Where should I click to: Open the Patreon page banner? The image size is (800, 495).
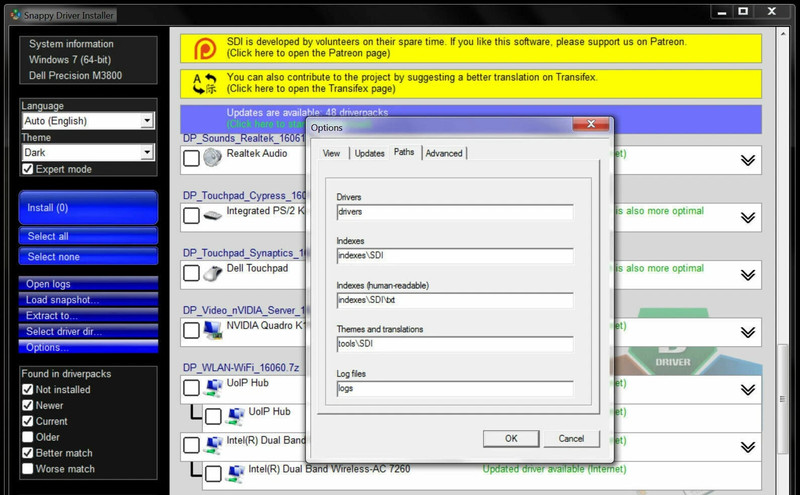[471, 48]
